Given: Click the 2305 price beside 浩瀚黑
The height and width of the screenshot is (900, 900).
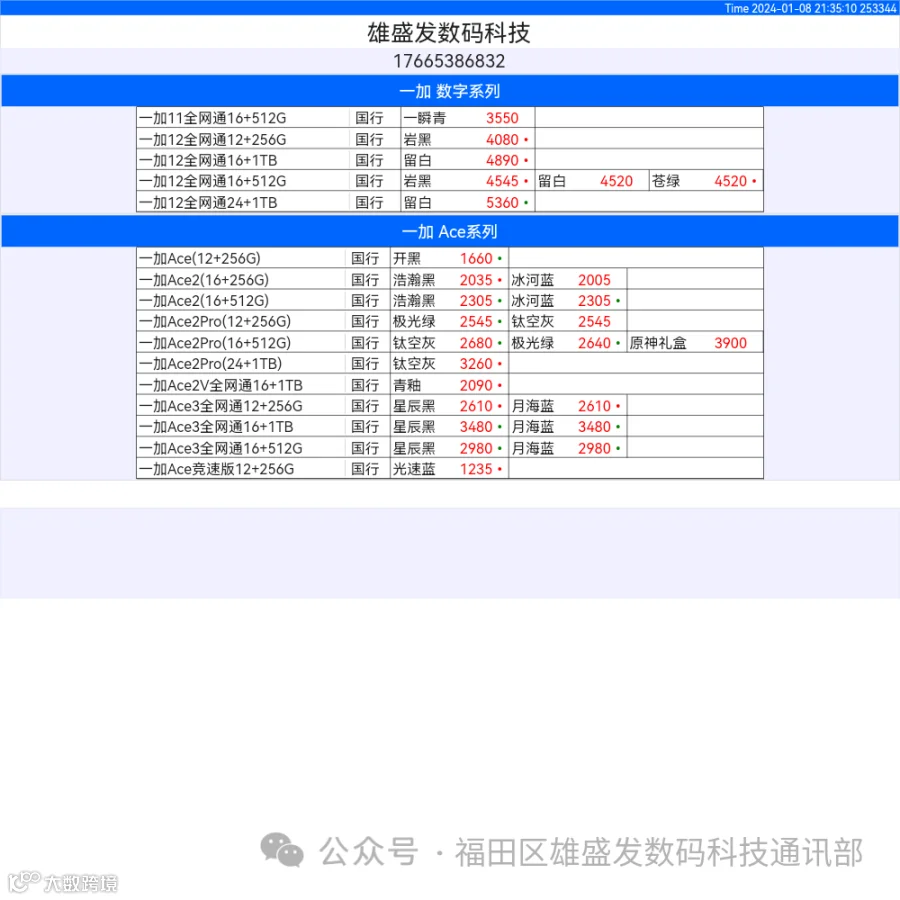Looking at the screenshot, I should point(476,301).
